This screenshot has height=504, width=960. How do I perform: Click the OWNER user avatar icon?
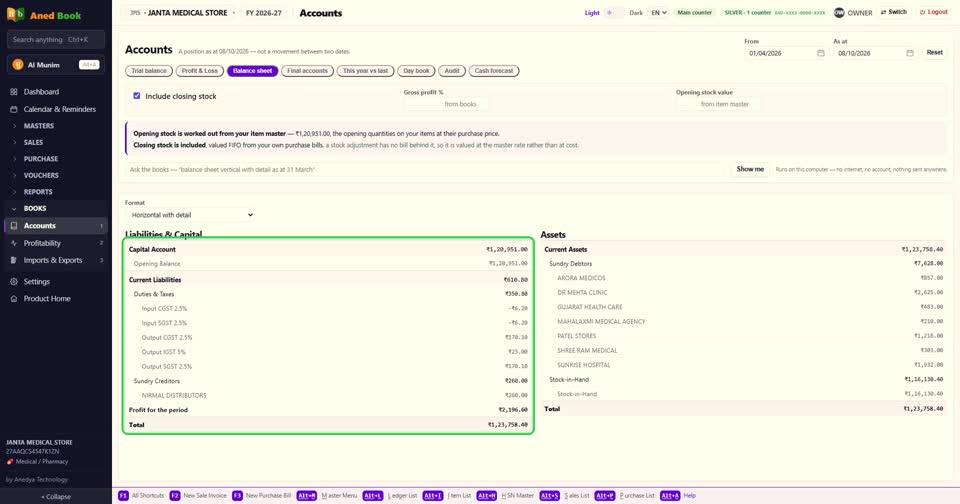click(839, 13)
